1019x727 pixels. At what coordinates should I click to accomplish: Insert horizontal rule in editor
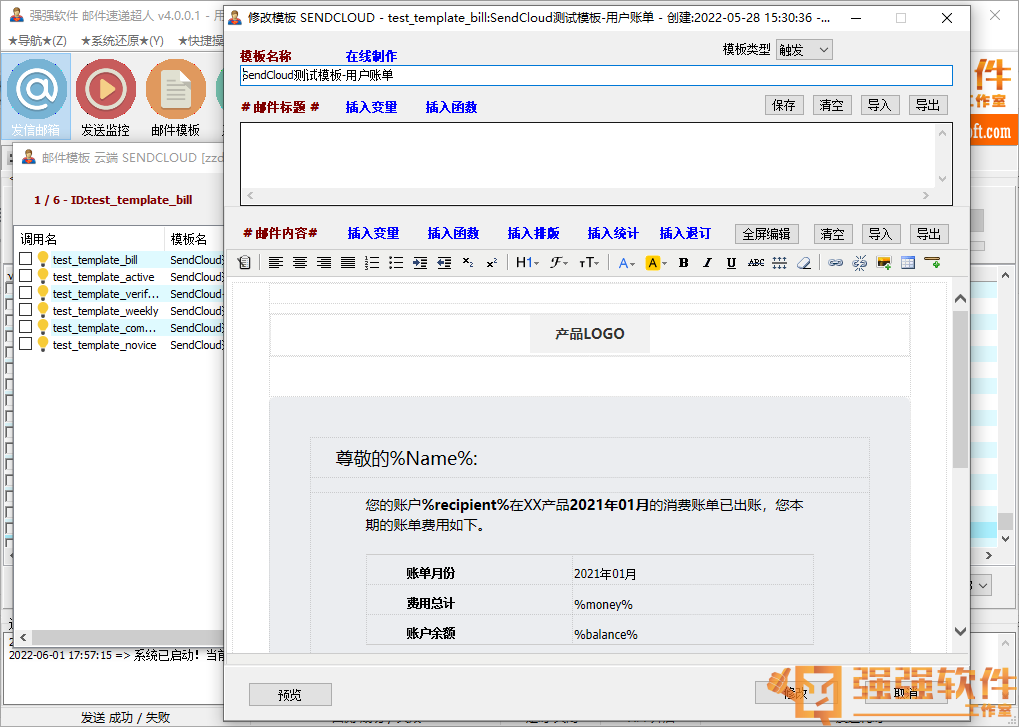point(779,262)
